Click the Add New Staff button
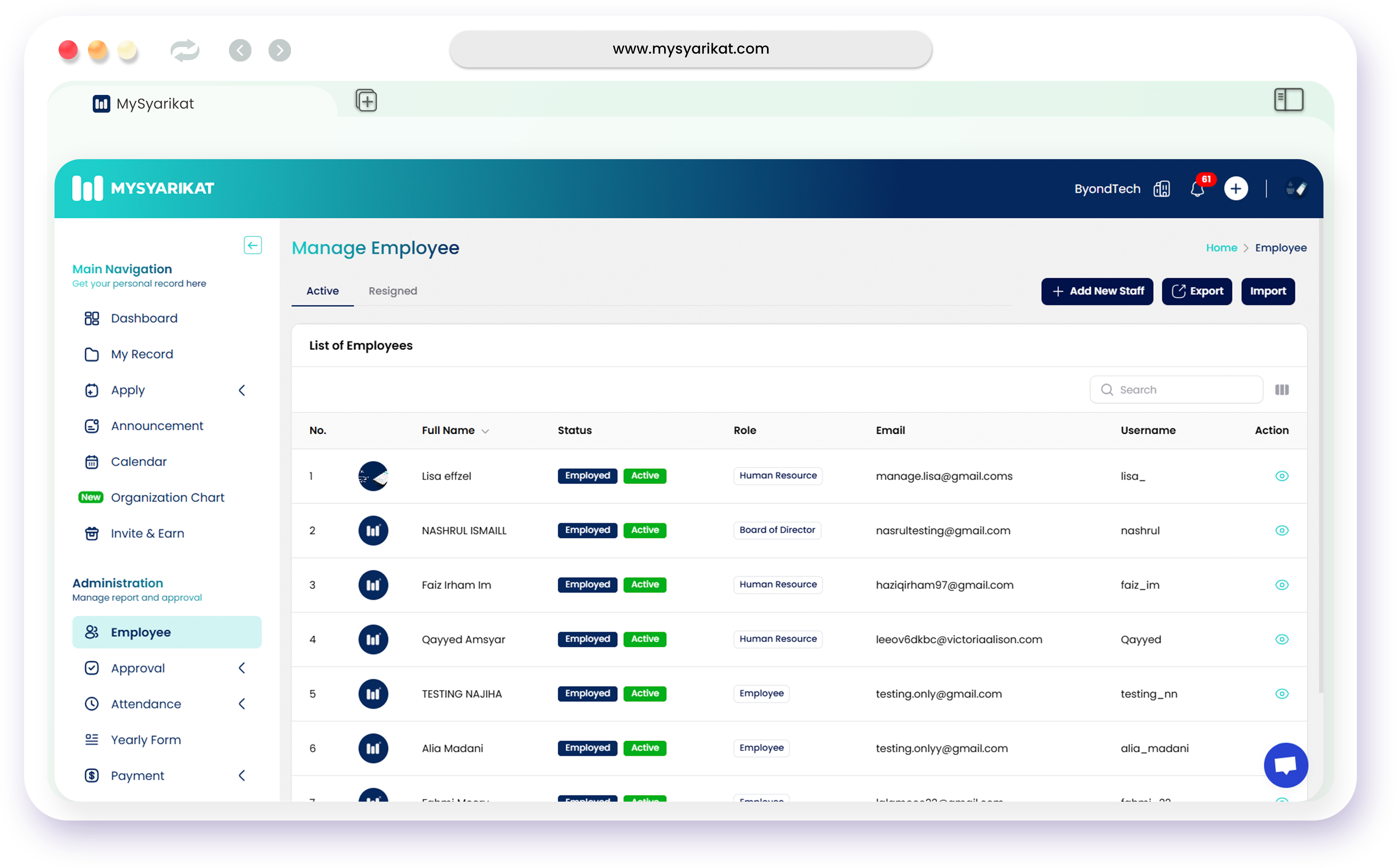Image resolution: width=1396 pixels, height=868 pixels. click(x=1097, y=292)
